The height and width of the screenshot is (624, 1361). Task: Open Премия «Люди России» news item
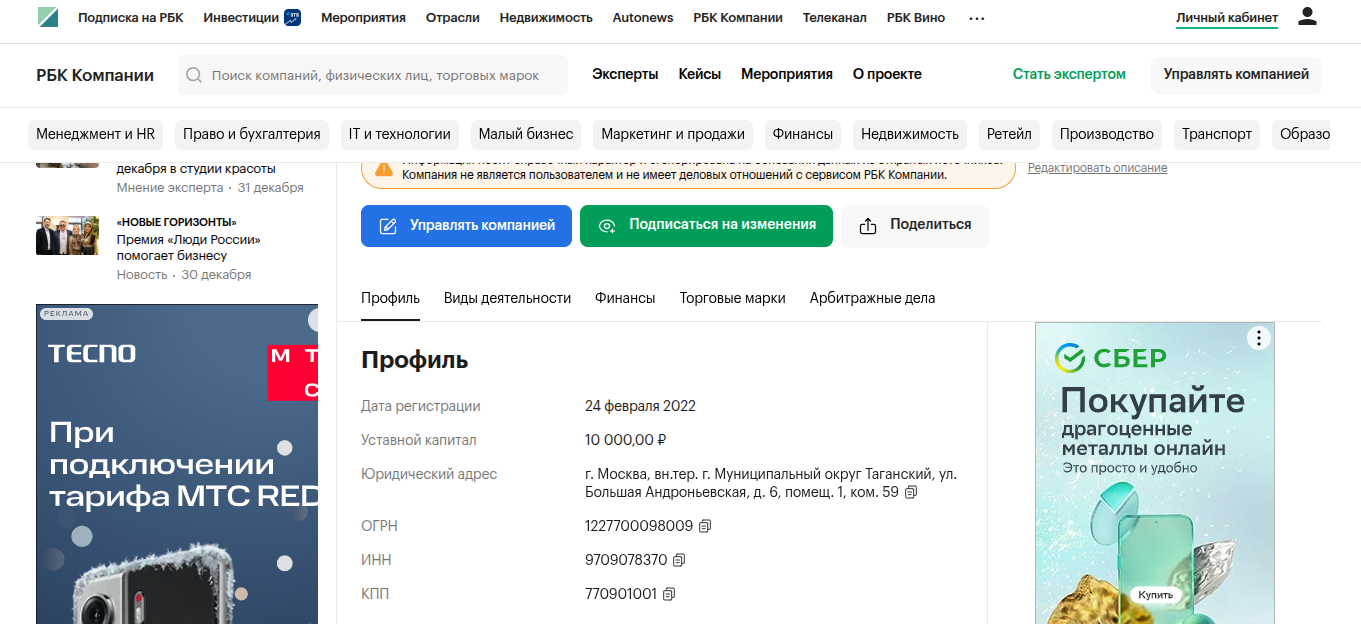point(188,248)
